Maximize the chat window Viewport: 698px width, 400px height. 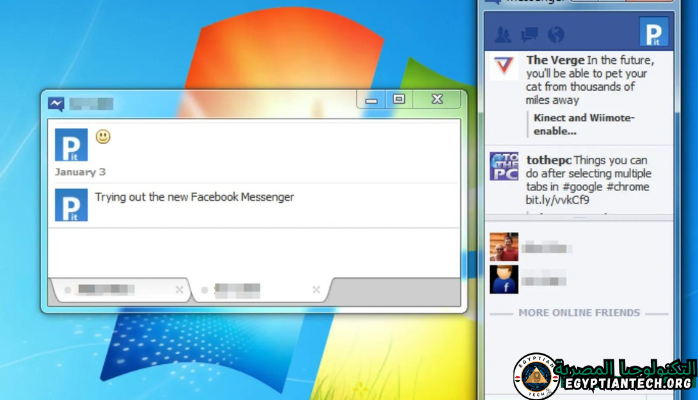(398, 100)
